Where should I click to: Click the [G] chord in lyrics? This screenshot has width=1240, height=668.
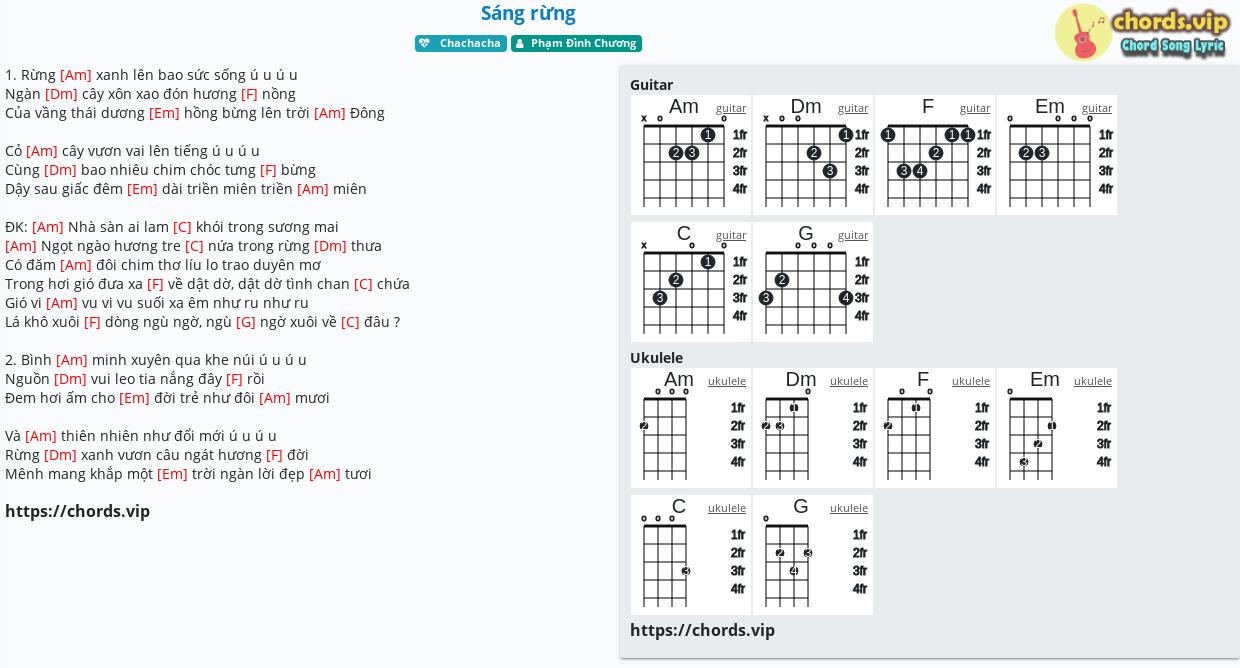[246, 322]
